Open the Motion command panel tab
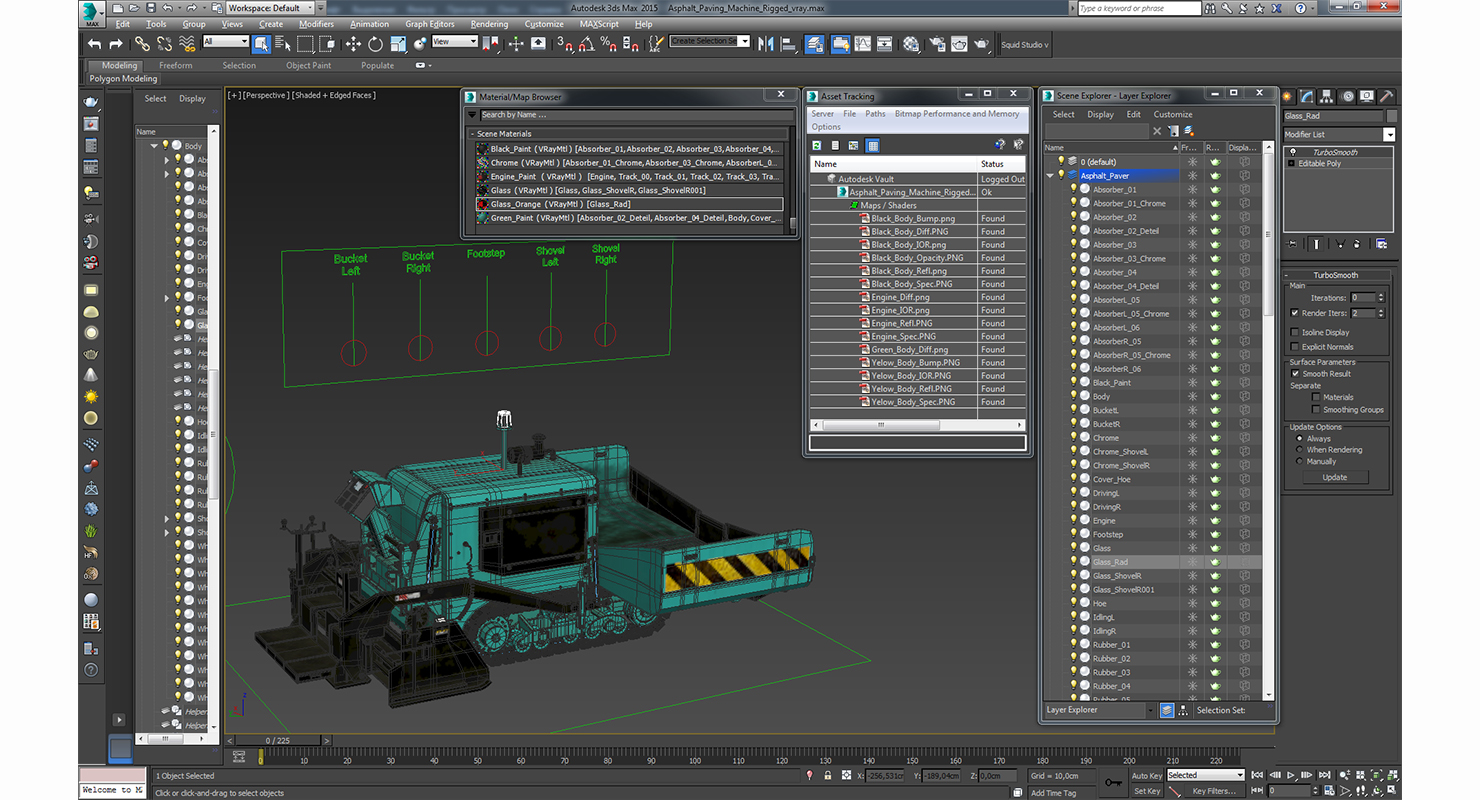Image resolution: width=1480 pixels, height=800 pixels. [1347, 96]
